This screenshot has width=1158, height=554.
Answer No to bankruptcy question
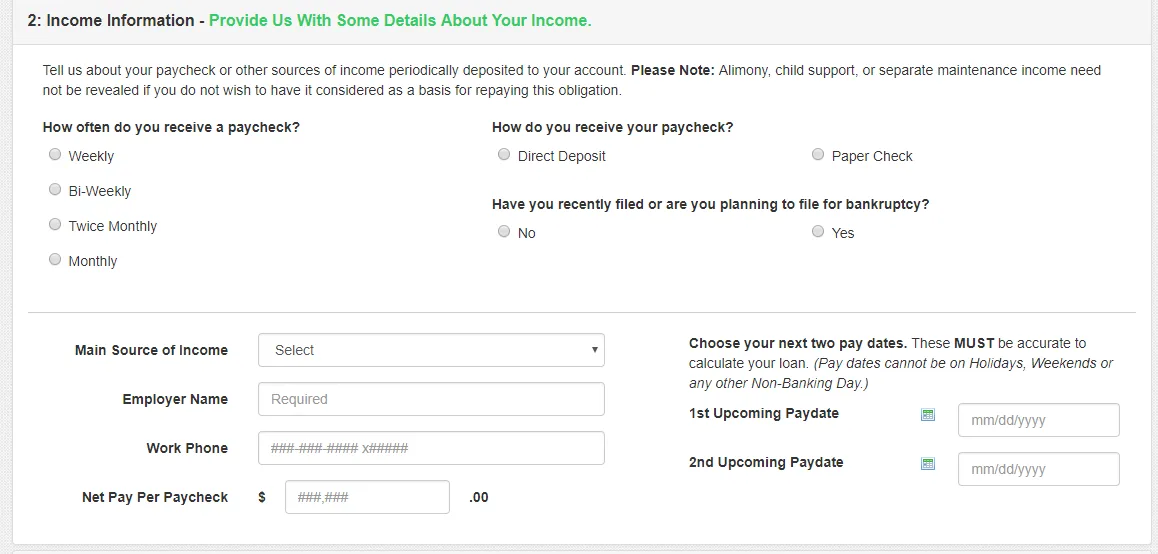[504, 232]
